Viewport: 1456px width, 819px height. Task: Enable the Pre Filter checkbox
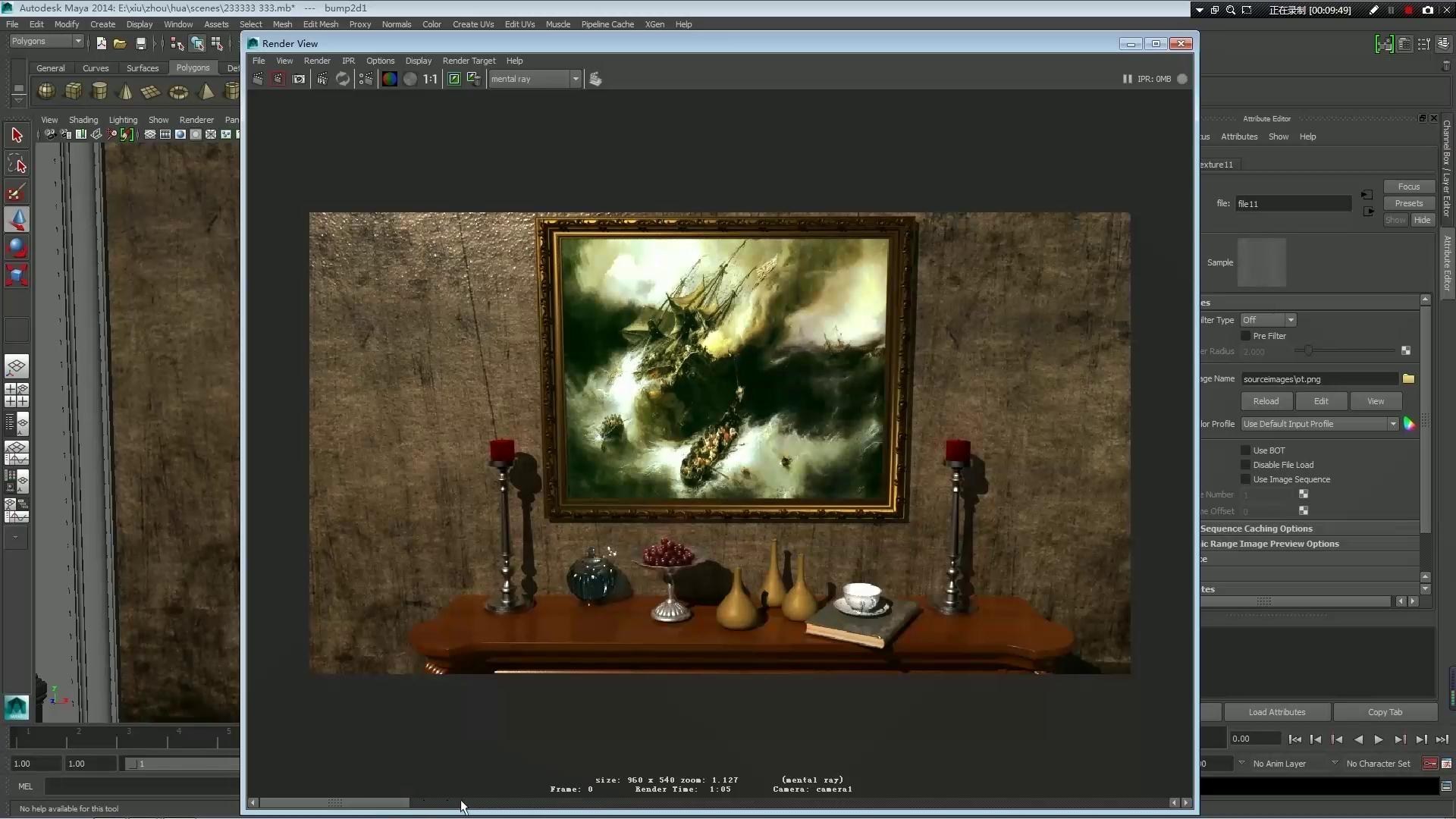(1245, 336)
